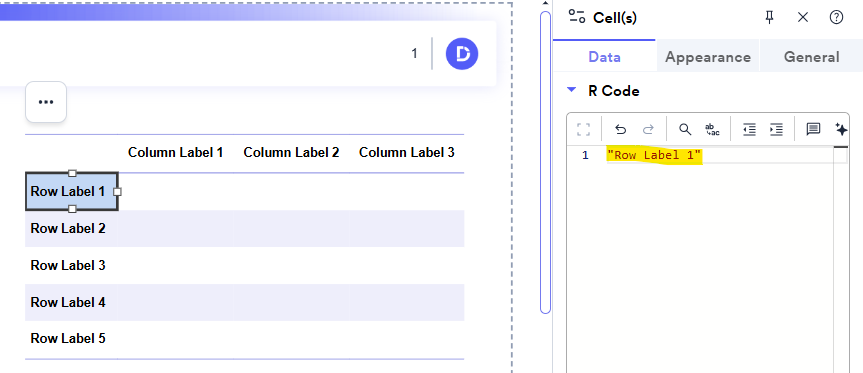Undo last edit in code editor
Screen dimensions: 863x373
620,129
